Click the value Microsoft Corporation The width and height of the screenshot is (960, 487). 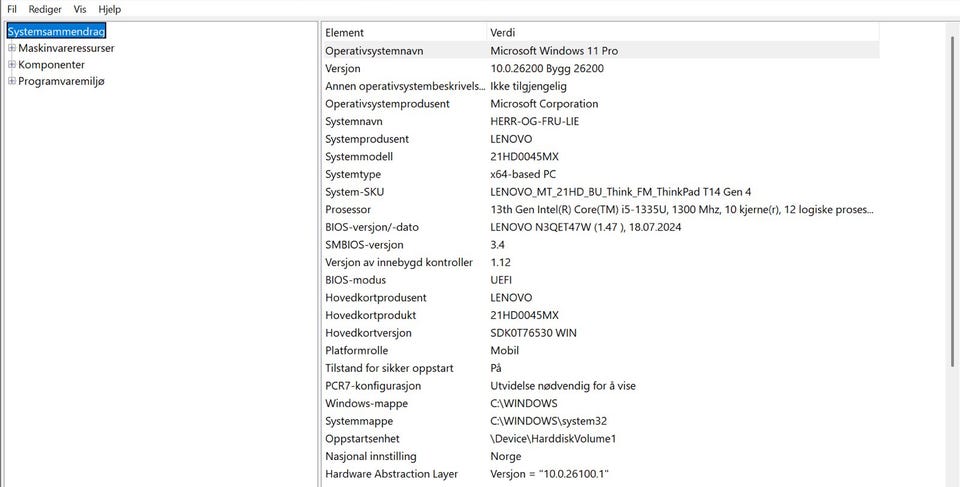click(x=544, y=104)
